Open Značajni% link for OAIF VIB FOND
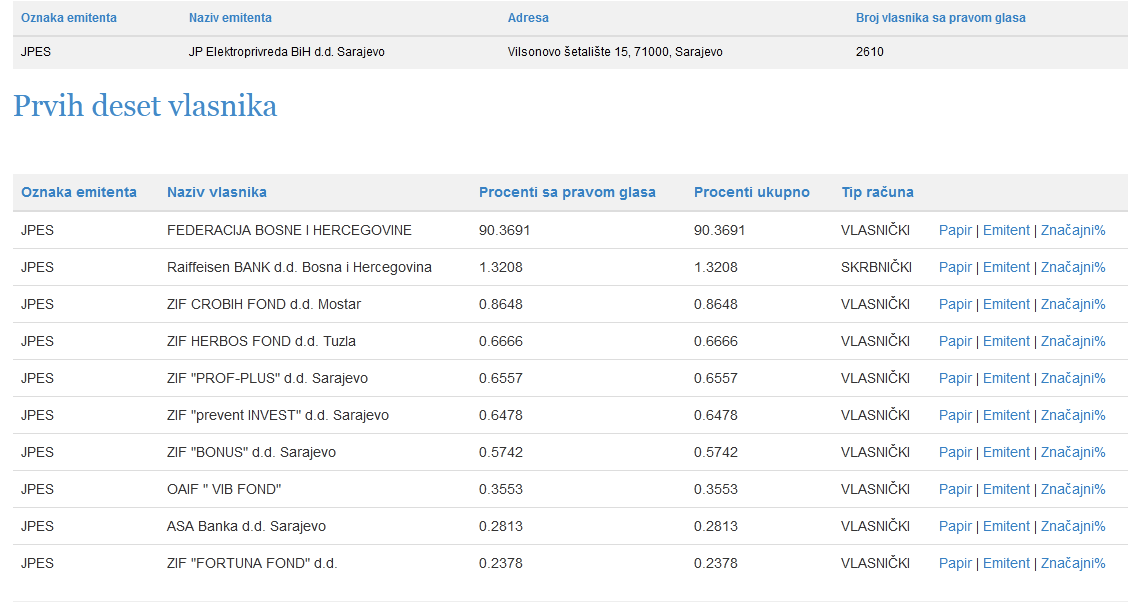This screenshot has height=614, width=1128. 1073,490
